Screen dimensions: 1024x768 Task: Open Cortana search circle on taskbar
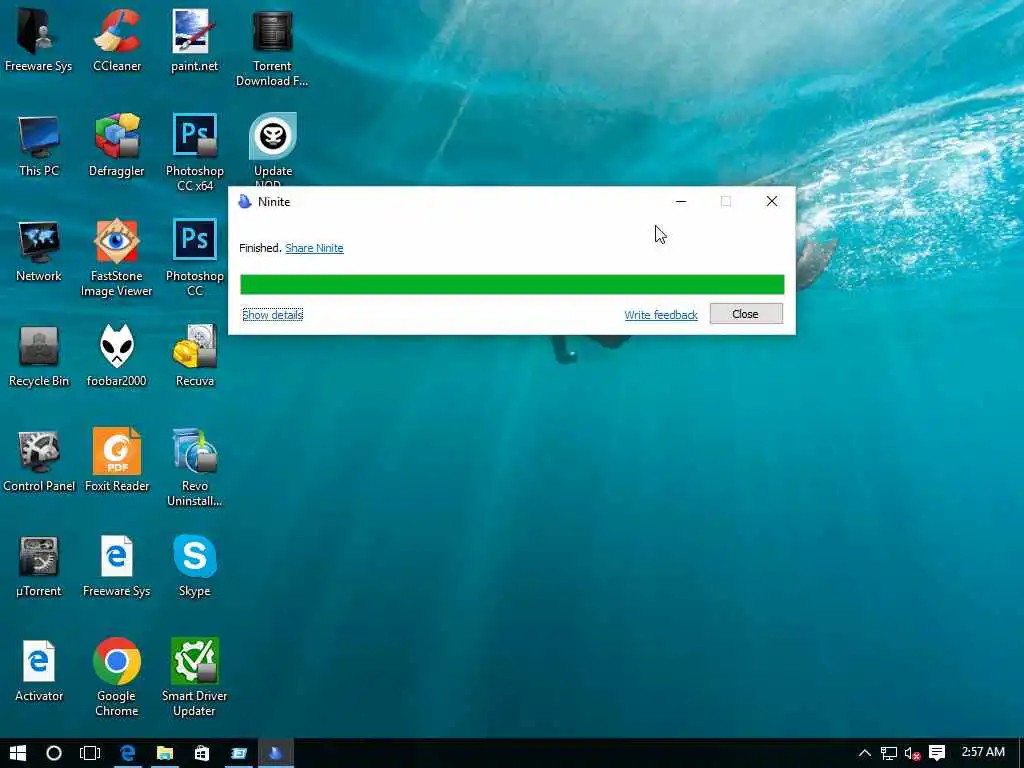[54, 753]
